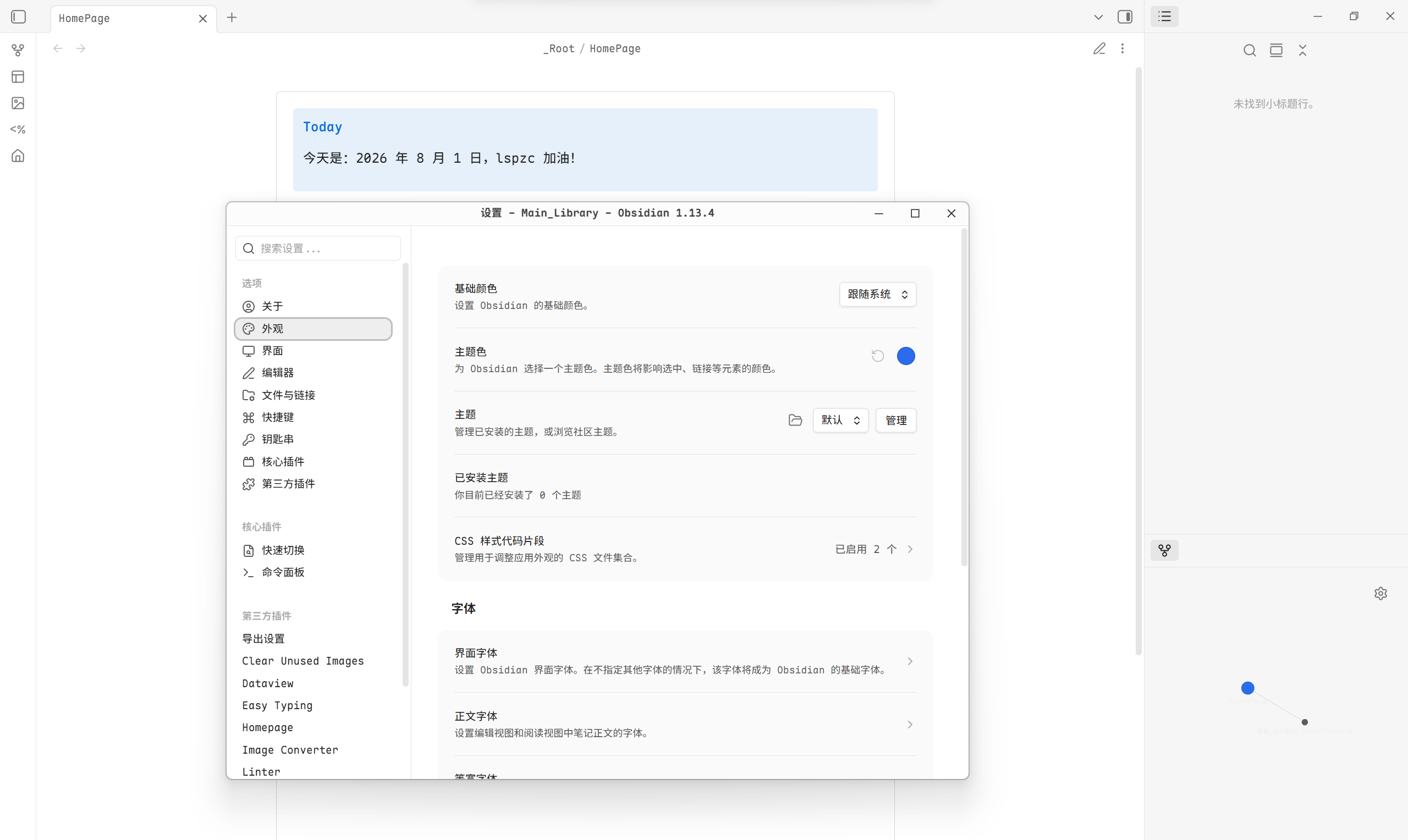Click the main note scrollbar
Image resolution: width=1408 pixels, height=840 pixels.
click(1138, 361)
